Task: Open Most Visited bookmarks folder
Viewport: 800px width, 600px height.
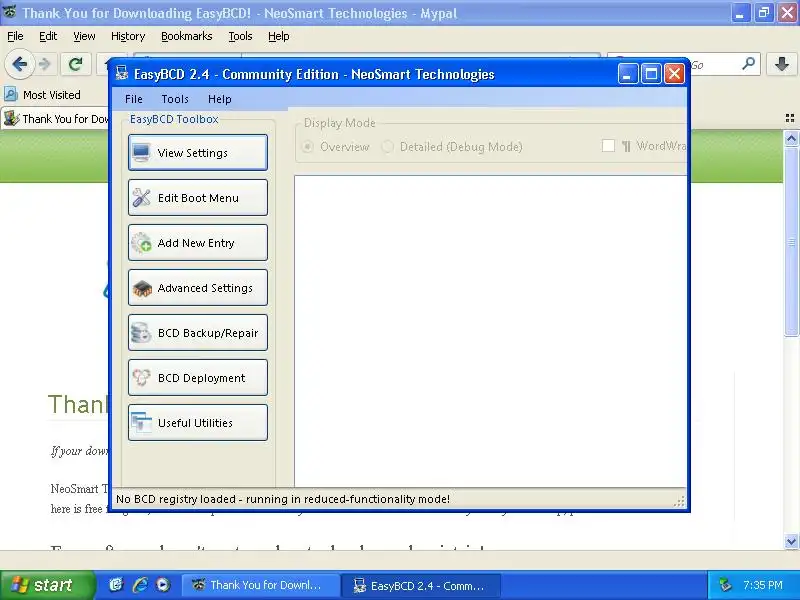Action: click(x=43, y=95)
